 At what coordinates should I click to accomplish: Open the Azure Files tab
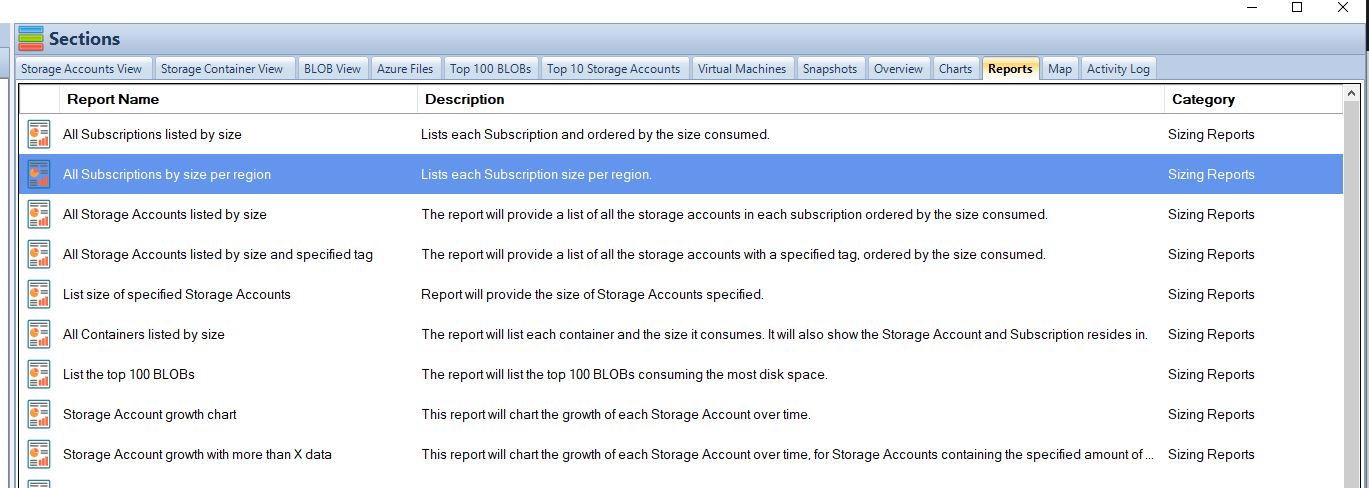[405, 69]
